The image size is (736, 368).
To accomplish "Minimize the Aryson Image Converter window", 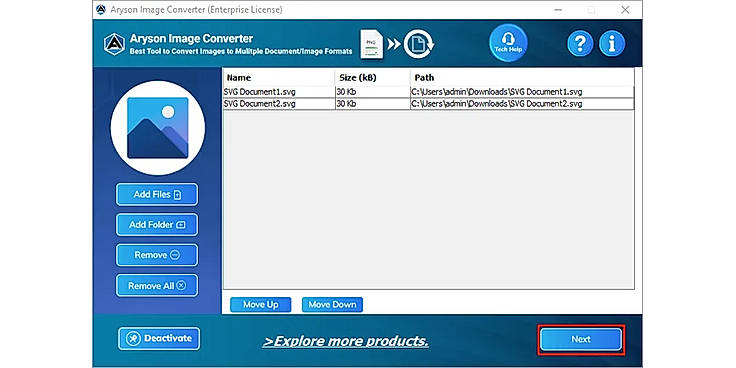I will 558,10.
